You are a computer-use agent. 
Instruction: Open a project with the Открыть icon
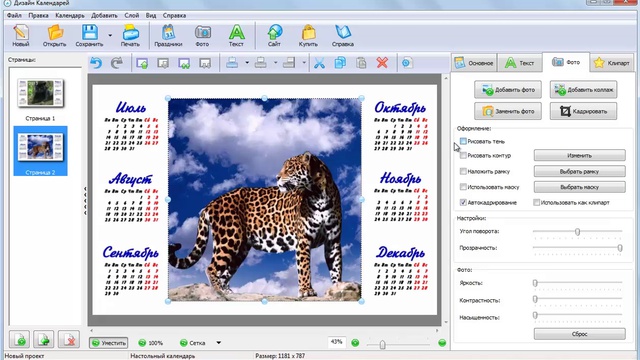55,35
